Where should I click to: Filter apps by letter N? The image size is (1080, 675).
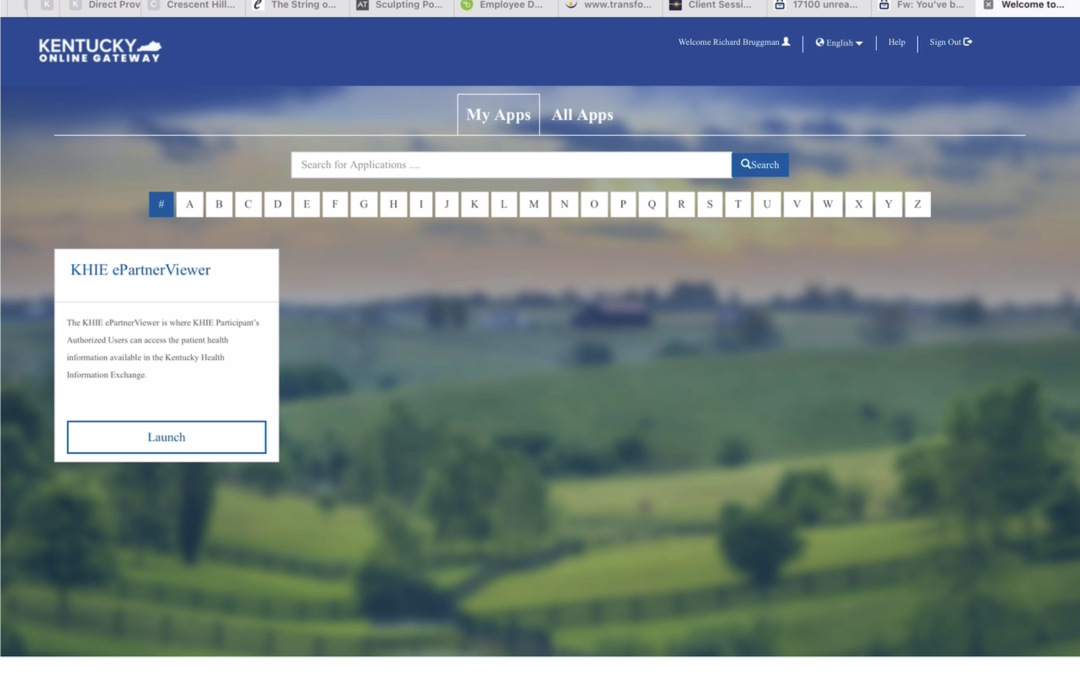[564, 204]
